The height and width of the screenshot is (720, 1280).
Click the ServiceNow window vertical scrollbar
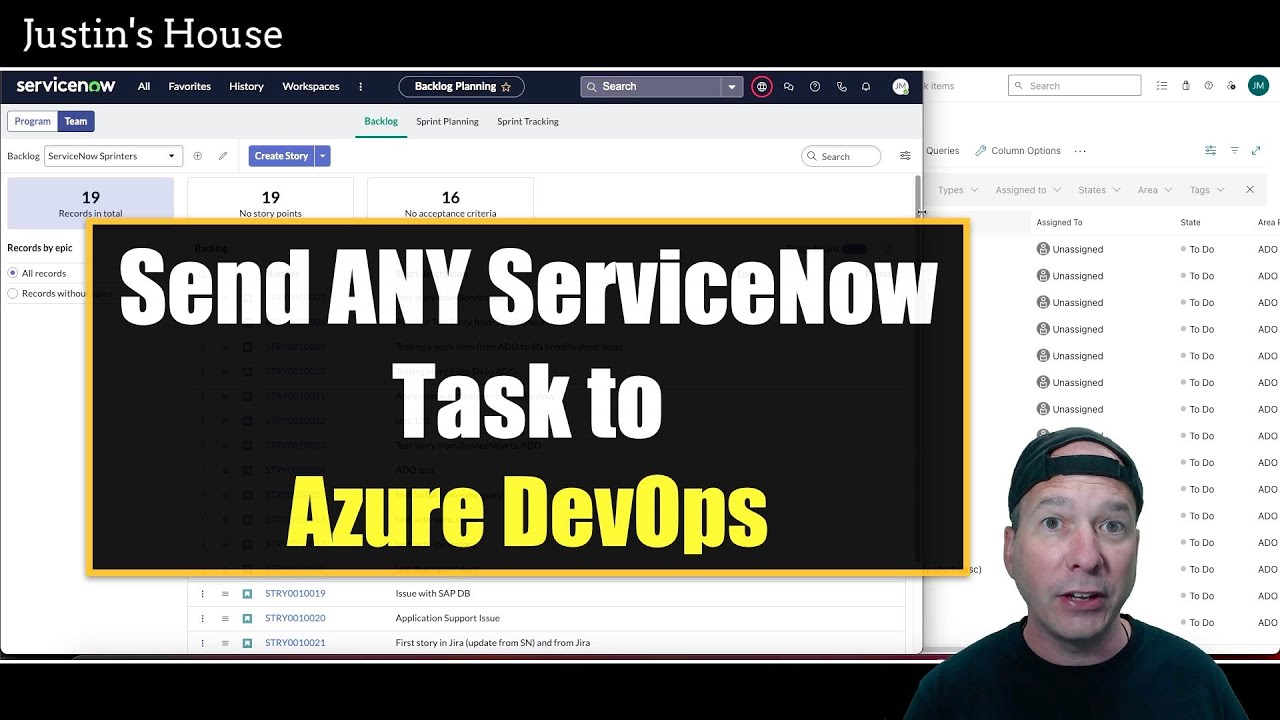918,195
